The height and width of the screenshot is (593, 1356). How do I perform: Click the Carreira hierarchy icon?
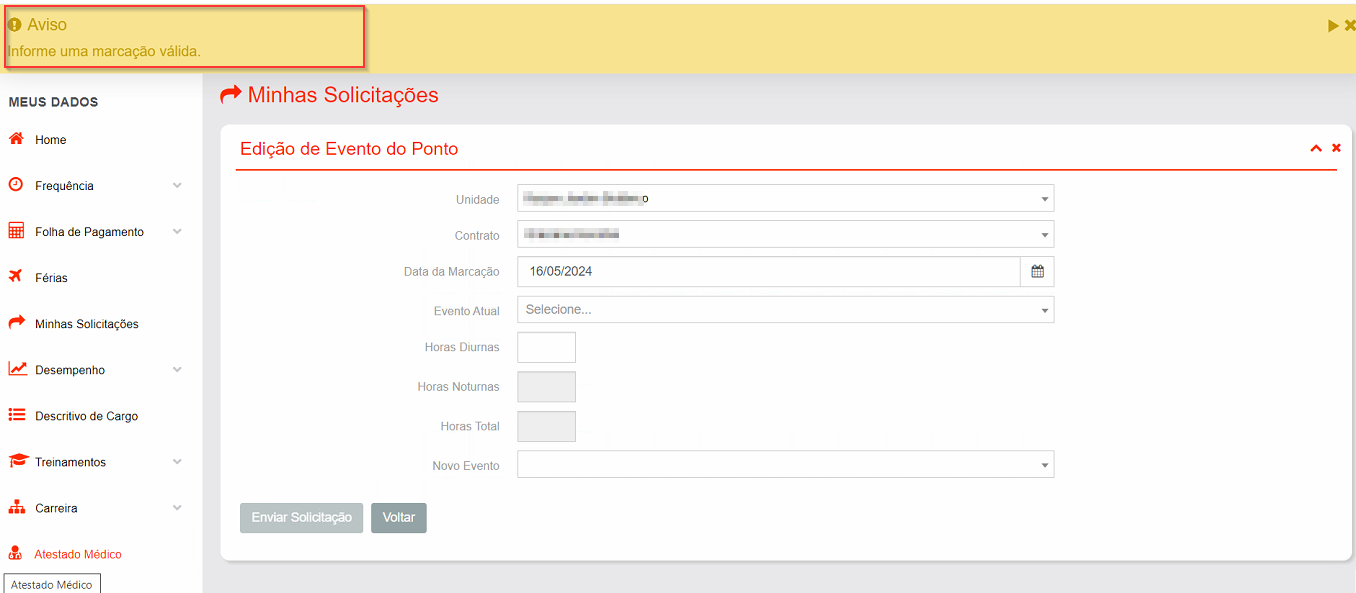(x=16, y=507)
